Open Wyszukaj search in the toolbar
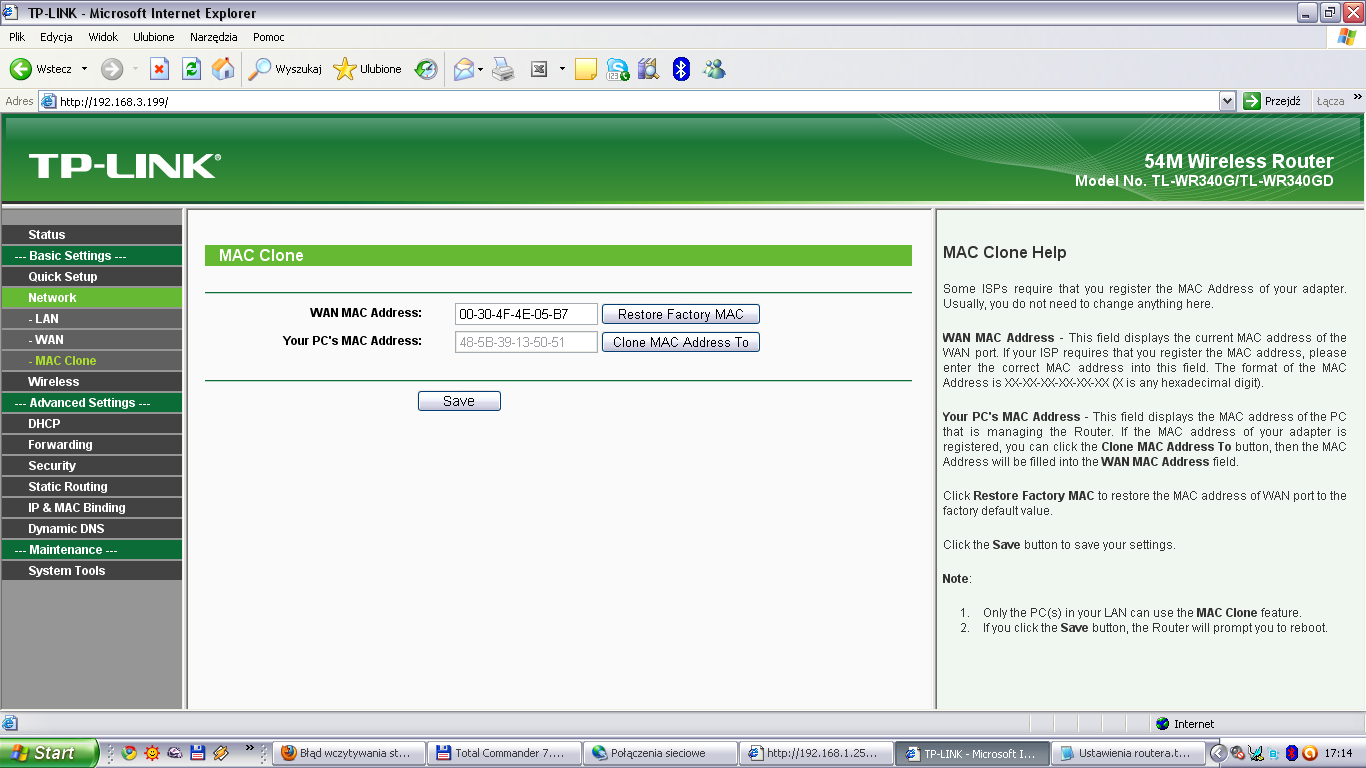Viewport: 1366px width, 768px height. (x=285, y=69)
